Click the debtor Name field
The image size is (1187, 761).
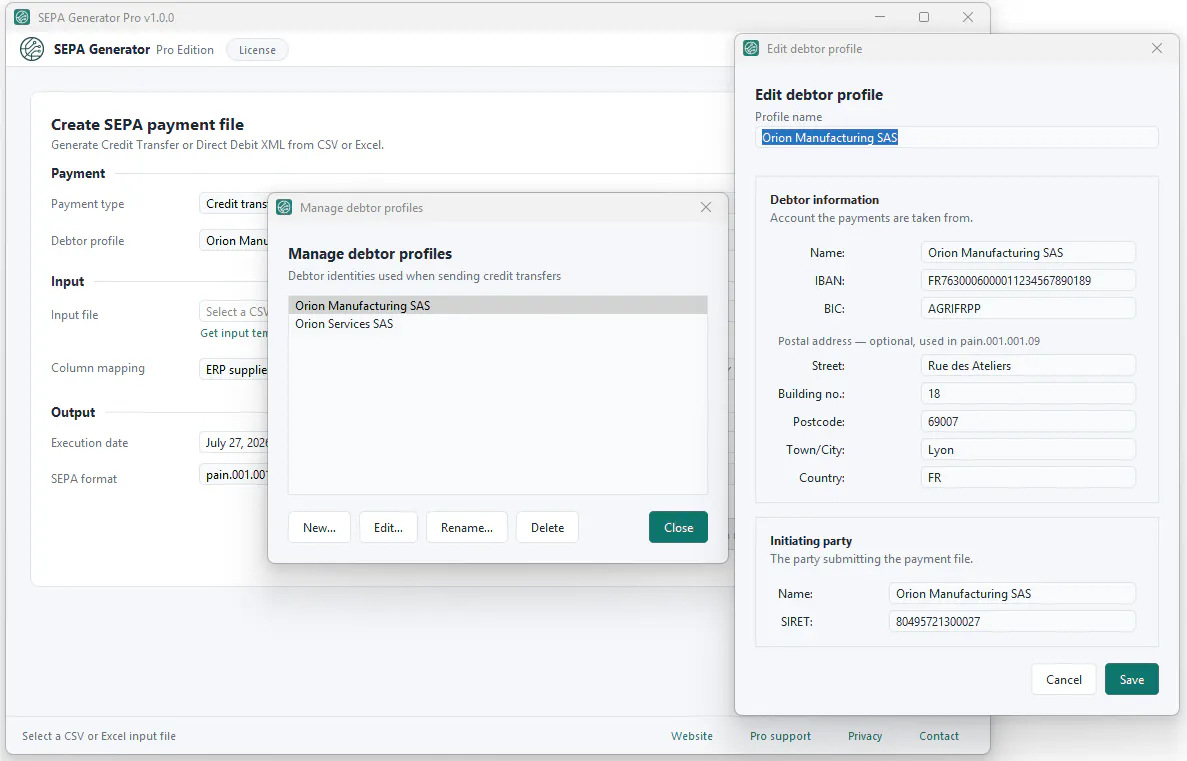pyautogui.click(x=1028, y=252)
